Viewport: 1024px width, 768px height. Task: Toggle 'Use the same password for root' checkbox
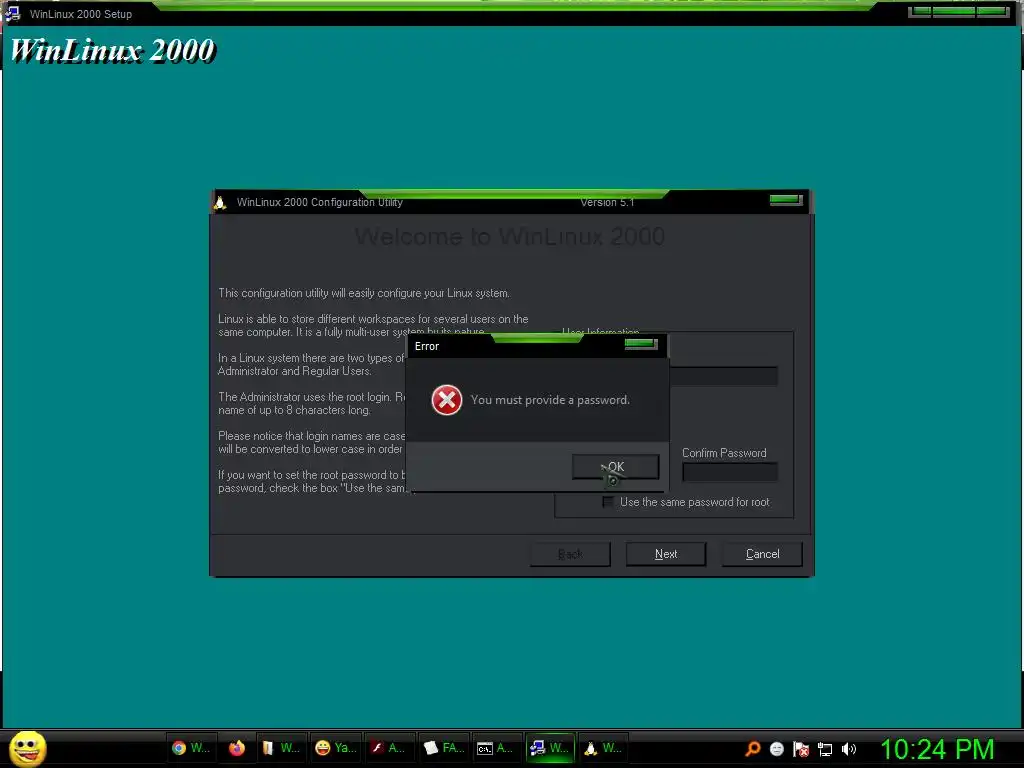point(608,502)
